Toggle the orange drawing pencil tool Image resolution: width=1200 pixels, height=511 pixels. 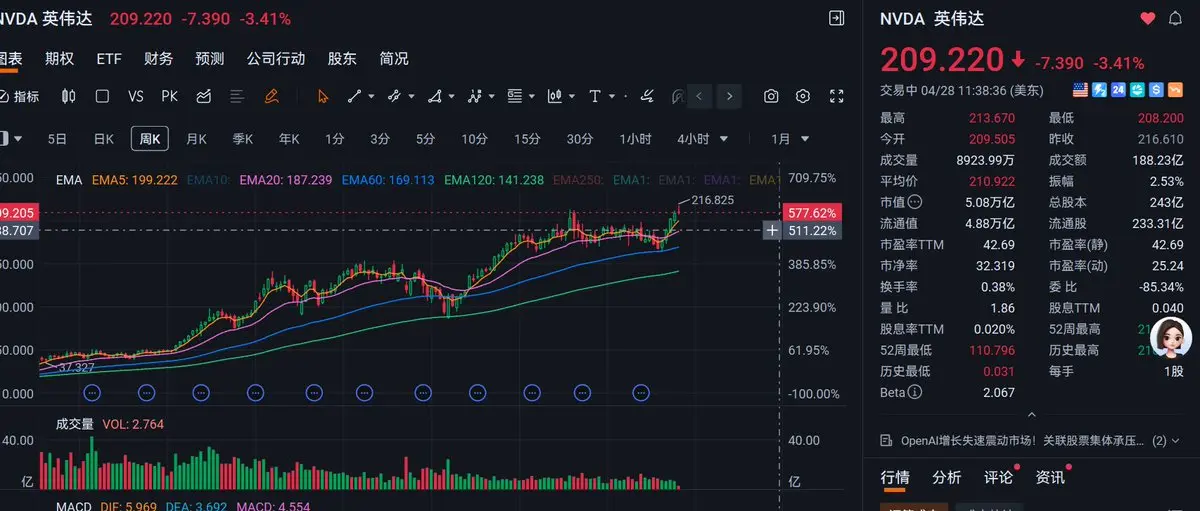(270, 96)
